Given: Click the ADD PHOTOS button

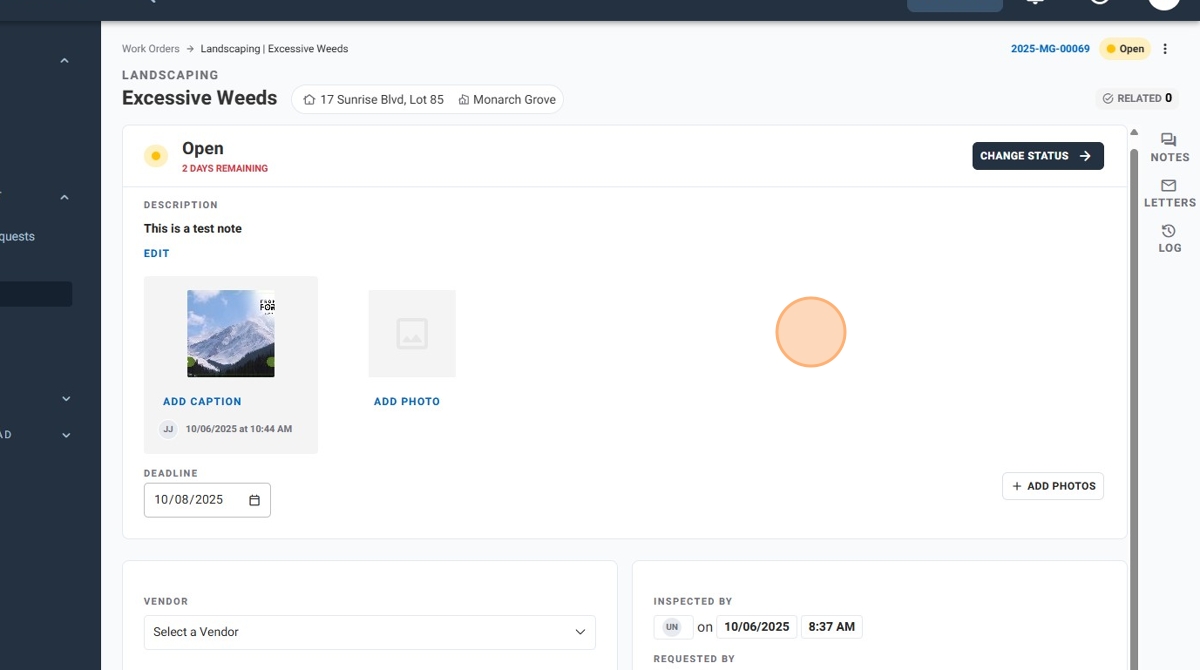Looking at the screenshot, I should click(1053, 486).
